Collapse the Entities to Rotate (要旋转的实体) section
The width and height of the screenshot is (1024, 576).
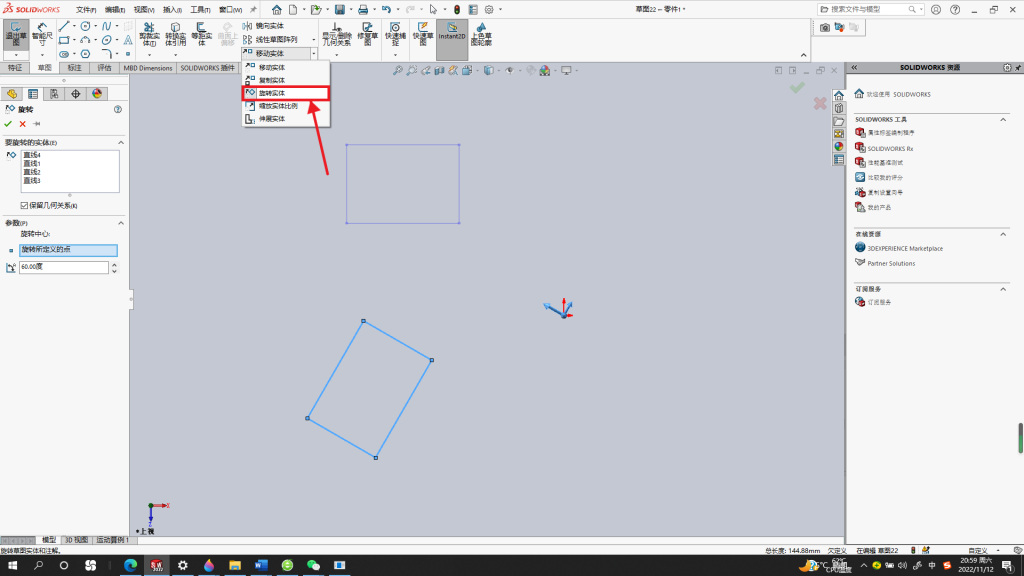(121, 142)
